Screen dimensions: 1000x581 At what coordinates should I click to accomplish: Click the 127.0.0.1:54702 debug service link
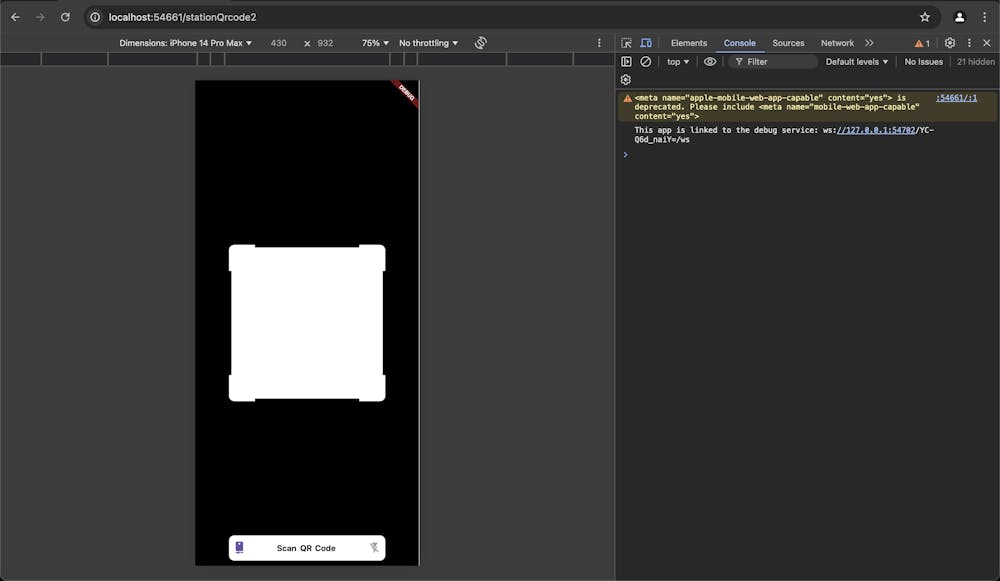point(876,130)
